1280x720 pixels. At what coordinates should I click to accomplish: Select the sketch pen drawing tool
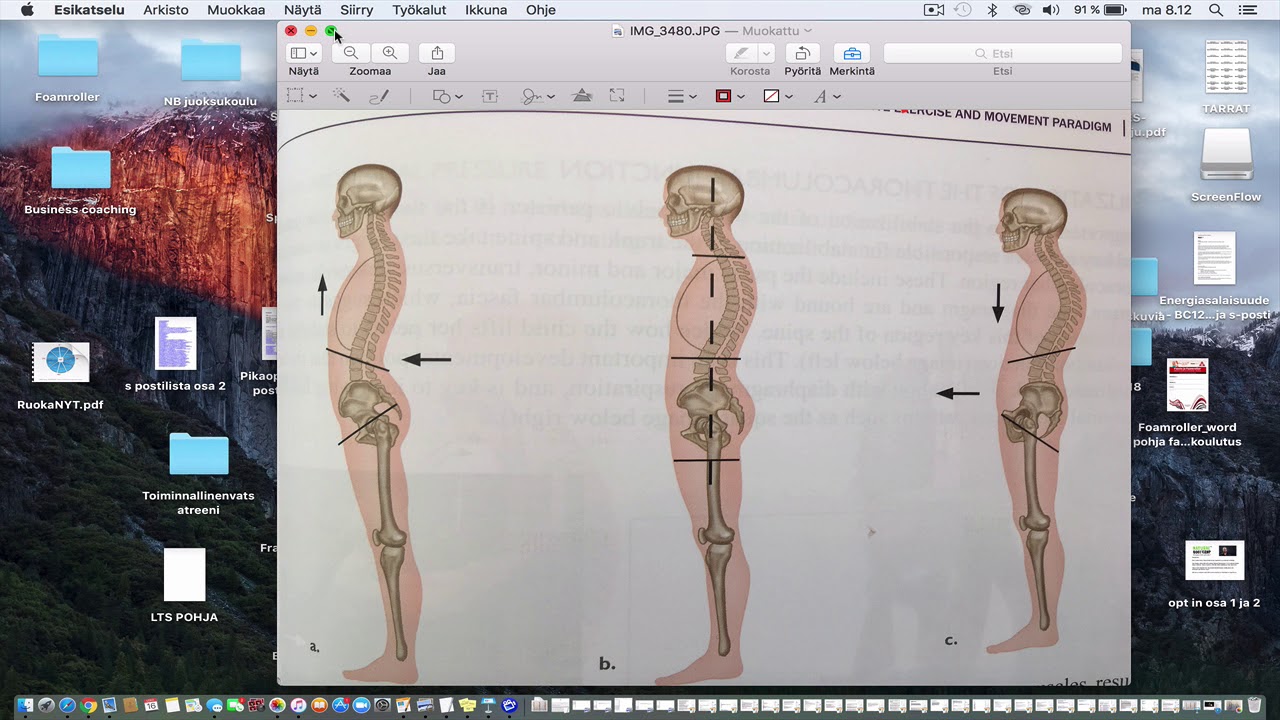point(379,96)
